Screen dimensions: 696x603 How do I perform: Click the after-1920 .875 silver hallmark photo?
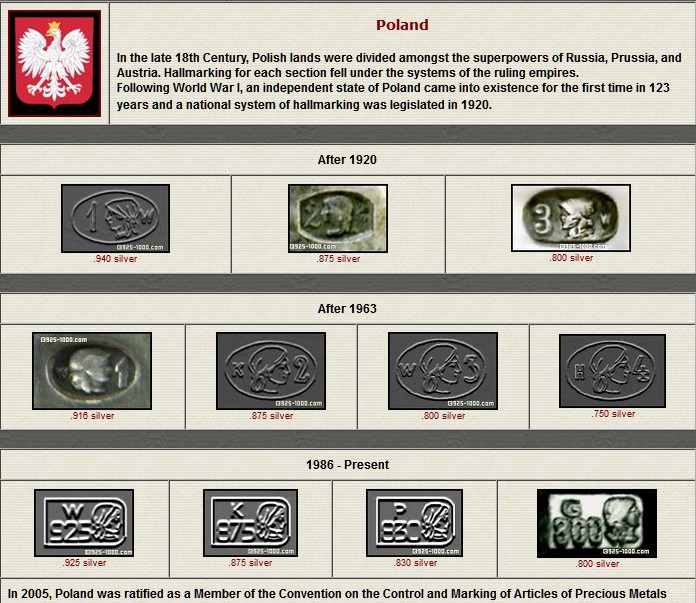(x=338, y=218)
